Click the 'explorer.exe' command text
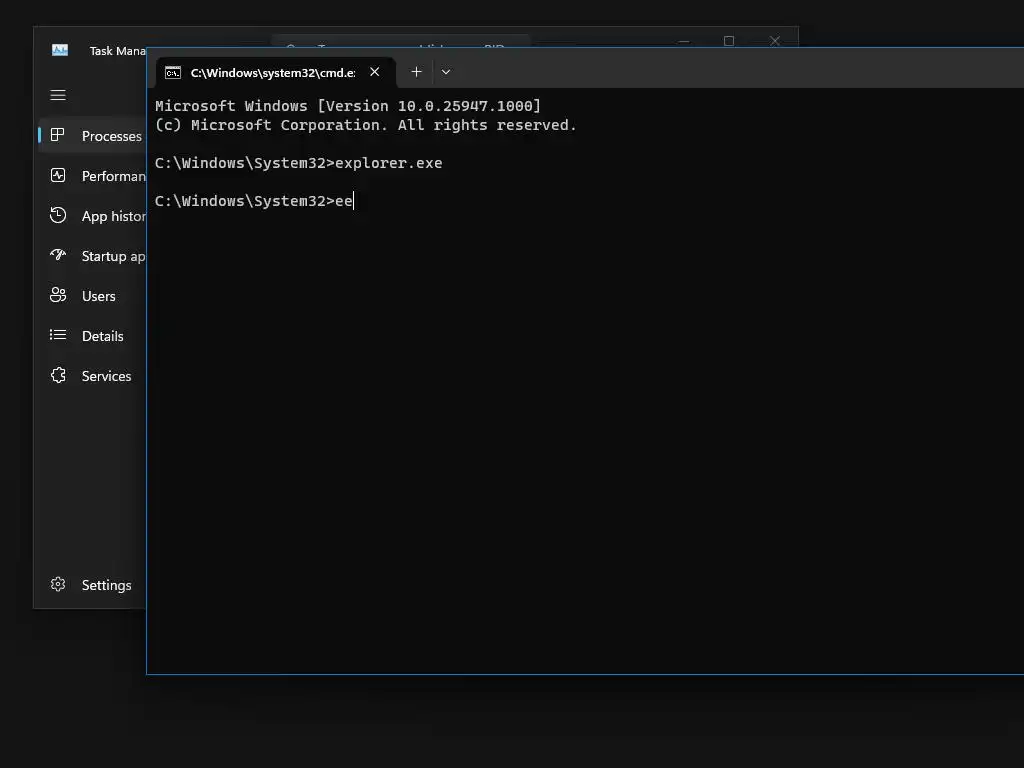This screenshot has width=1024, height=768. point(389,163)
